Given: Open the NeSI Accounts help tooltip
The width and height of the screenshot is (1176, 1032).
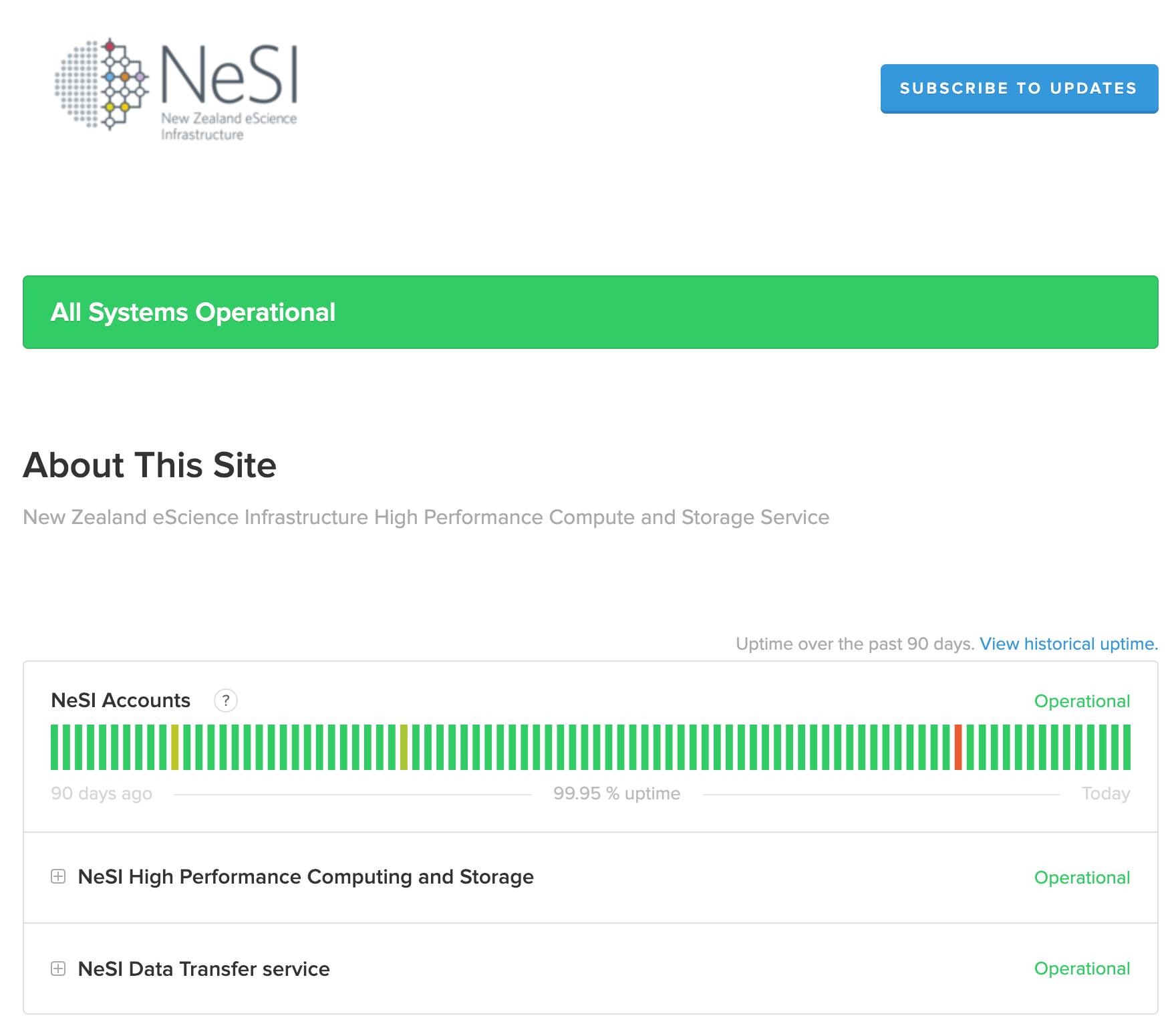Looking at the screenshot, I should [x=227, y=701].
